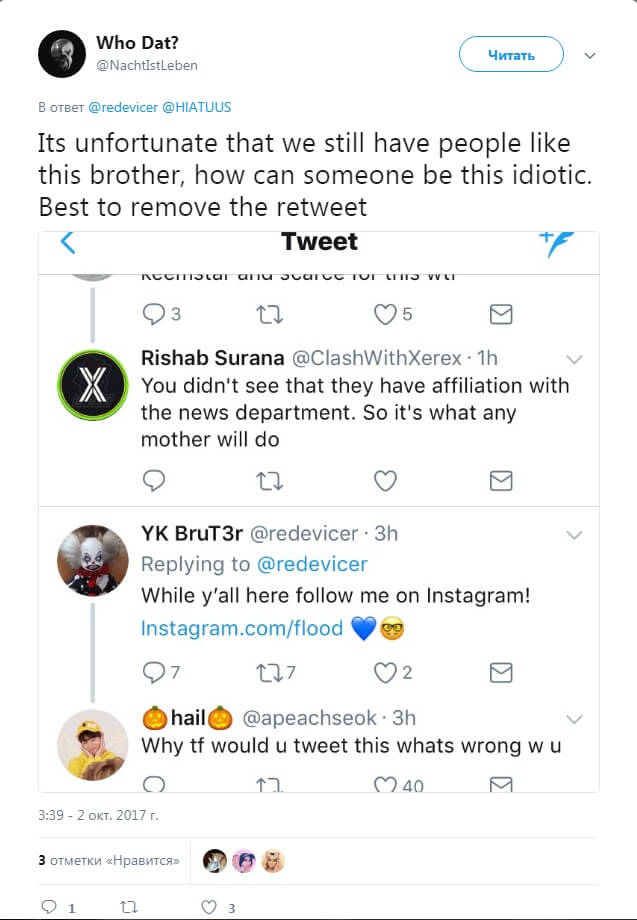Open the dropdown arrow on YK BruT3r's tweet
This screenshot has height=920, width=637.
(x=574, y=536)
